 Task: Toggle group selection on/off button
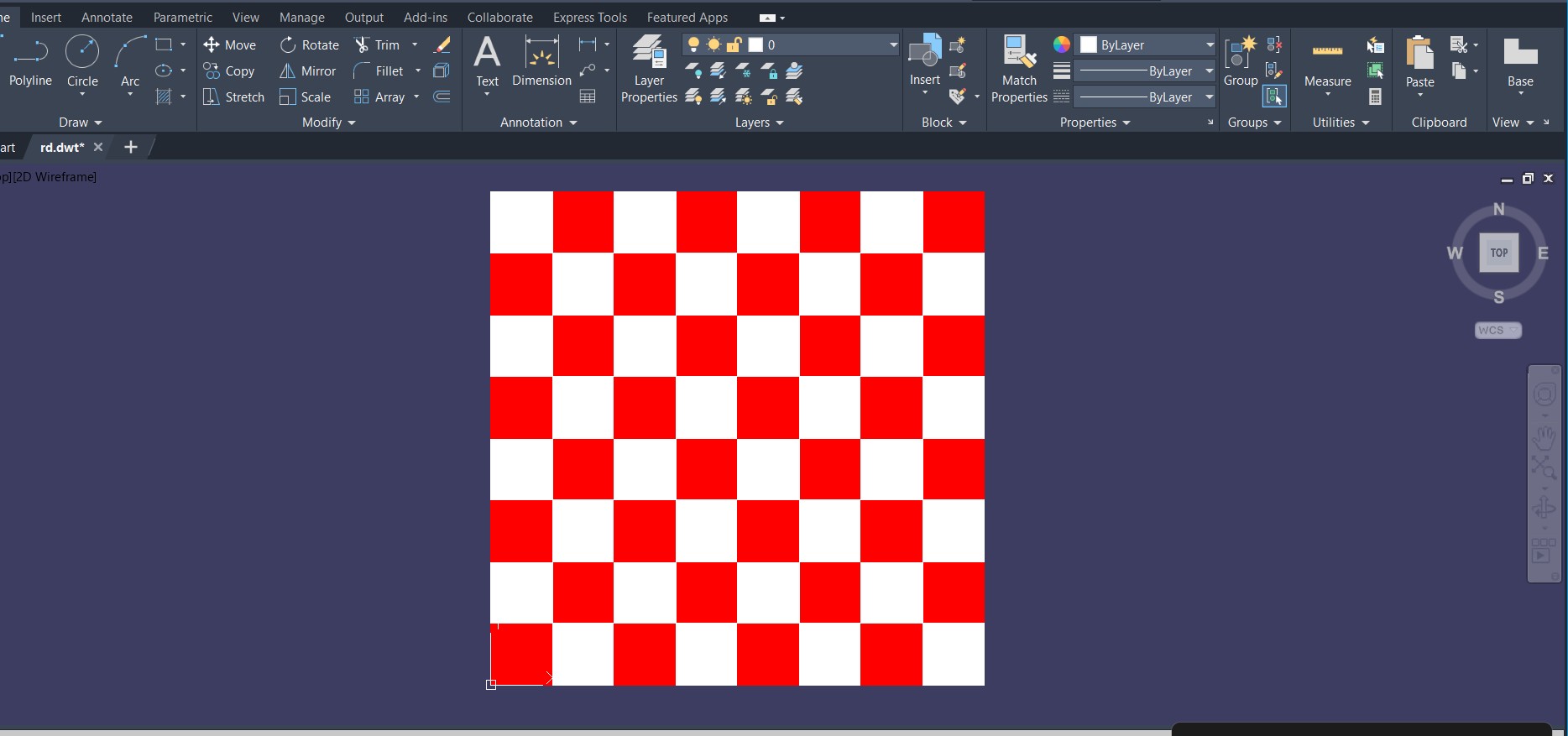click(1274, 97)
